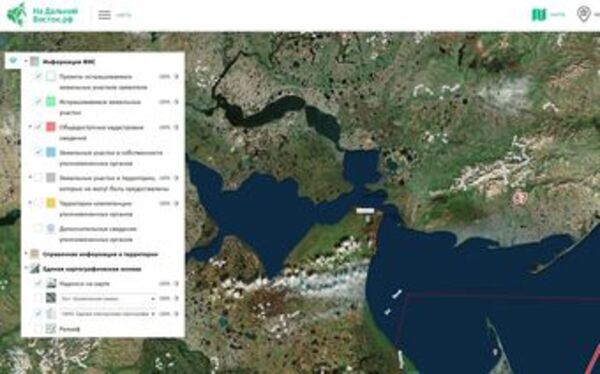The image size is (600, 374).
Task: Click the grey hatched layer legend icon
Action: point(51,178)
